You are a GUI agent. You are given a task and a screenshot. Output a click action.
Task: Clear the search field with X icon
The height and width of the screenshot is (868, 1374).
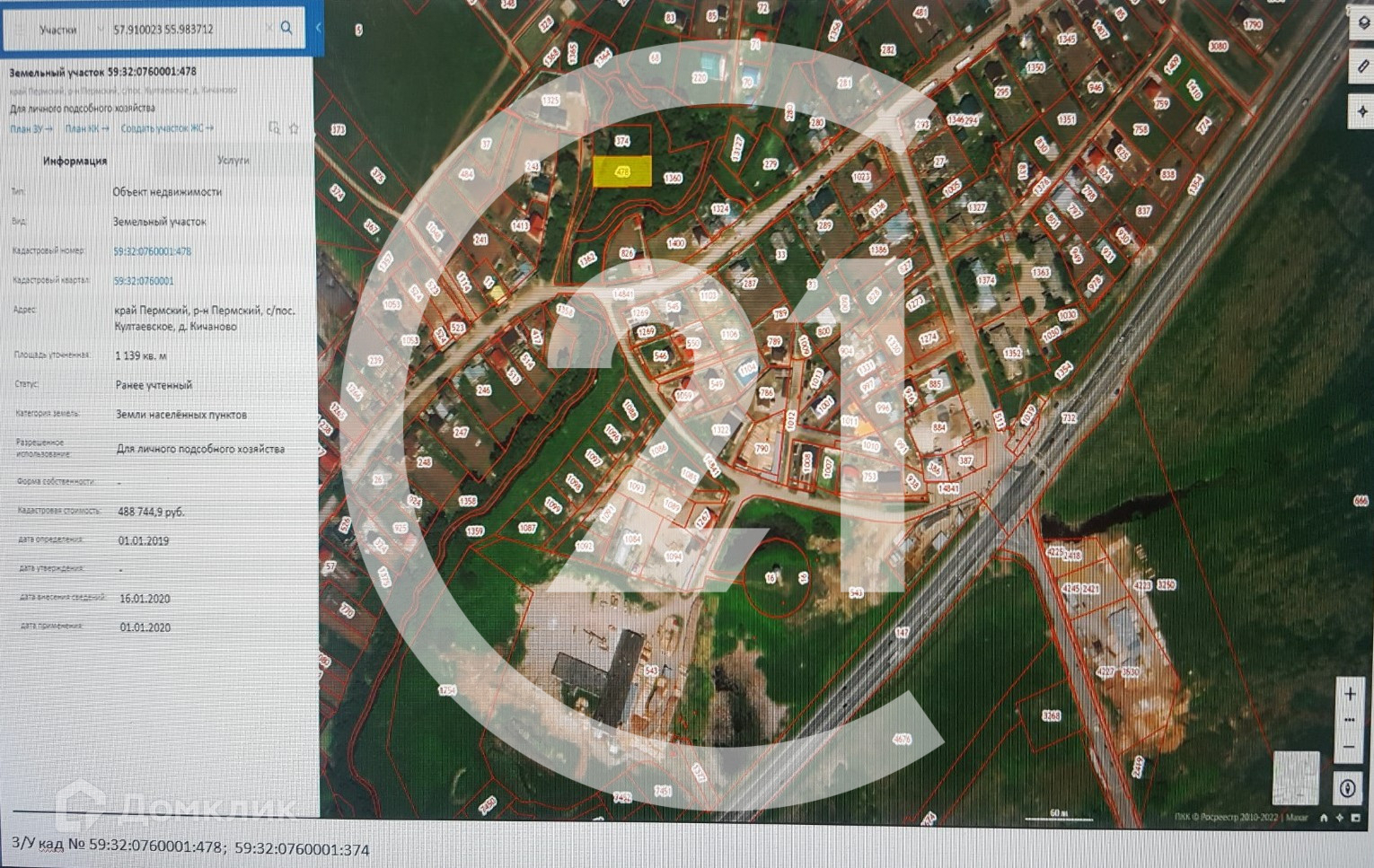tap(269, 29)
